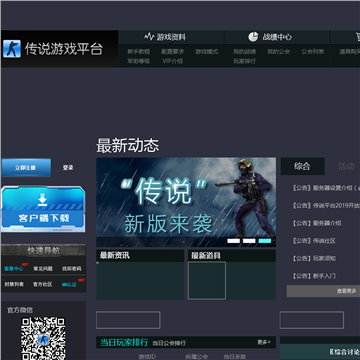Select the first banner slide indicator
This screenshot has width=360, height=360.
pyautogui.click(x=234, y=241)
